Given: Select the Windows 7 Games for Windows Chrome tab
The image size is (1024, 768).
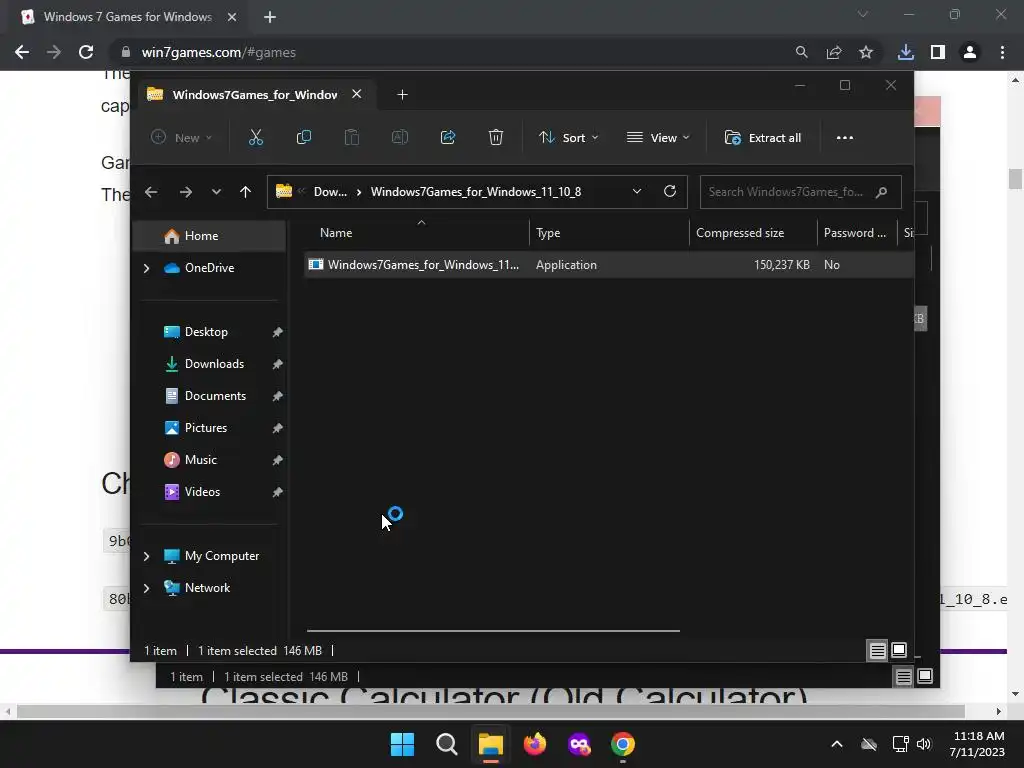Looking at the screenshot, I should [128, 17].
